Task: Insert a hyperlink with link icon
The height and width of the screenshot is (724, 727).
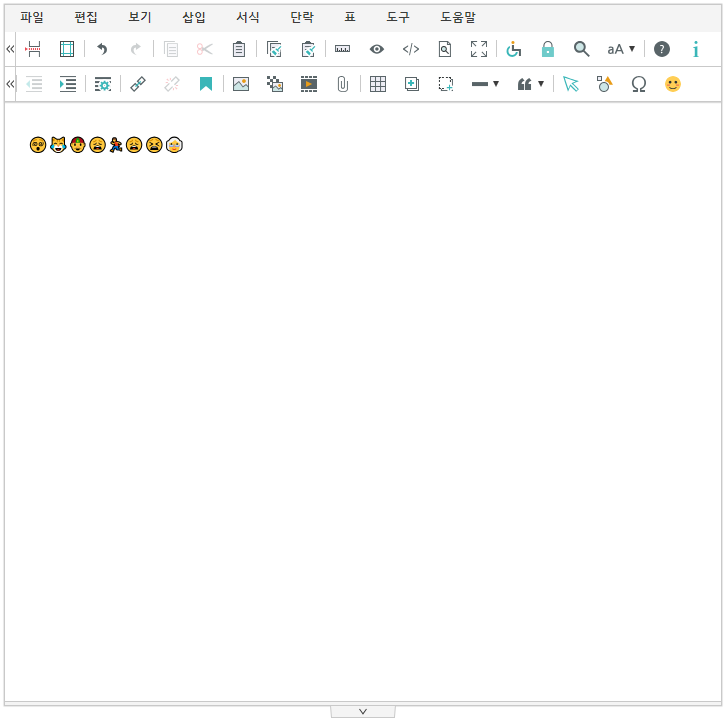Action: tap(138, 85)
